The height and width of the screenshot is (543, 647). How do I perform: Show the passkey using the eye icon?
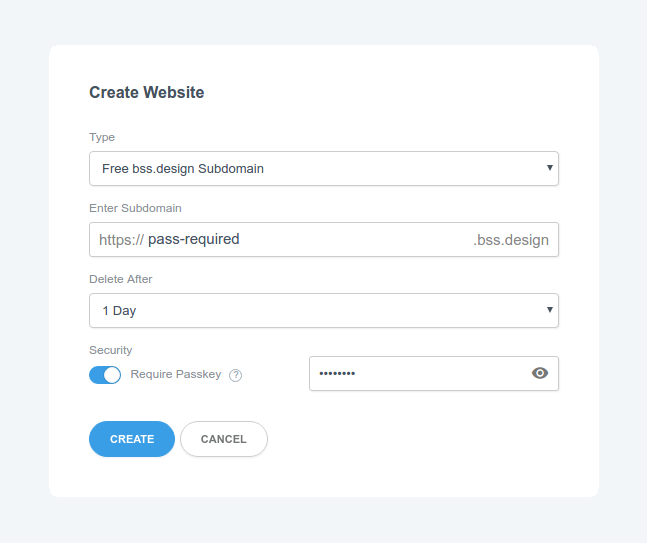(x=540, y=373)
